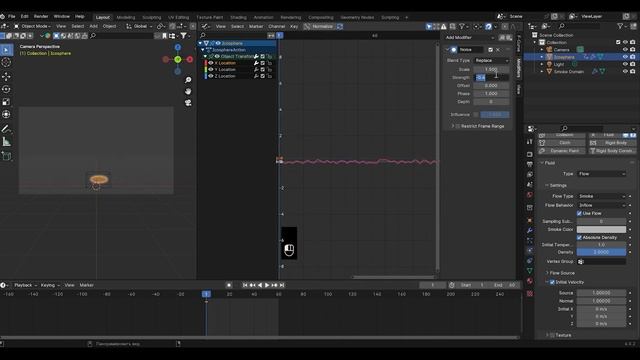Screen dimensions: 640x360
Task: Select the Add Cube tool
Action: 6,156
